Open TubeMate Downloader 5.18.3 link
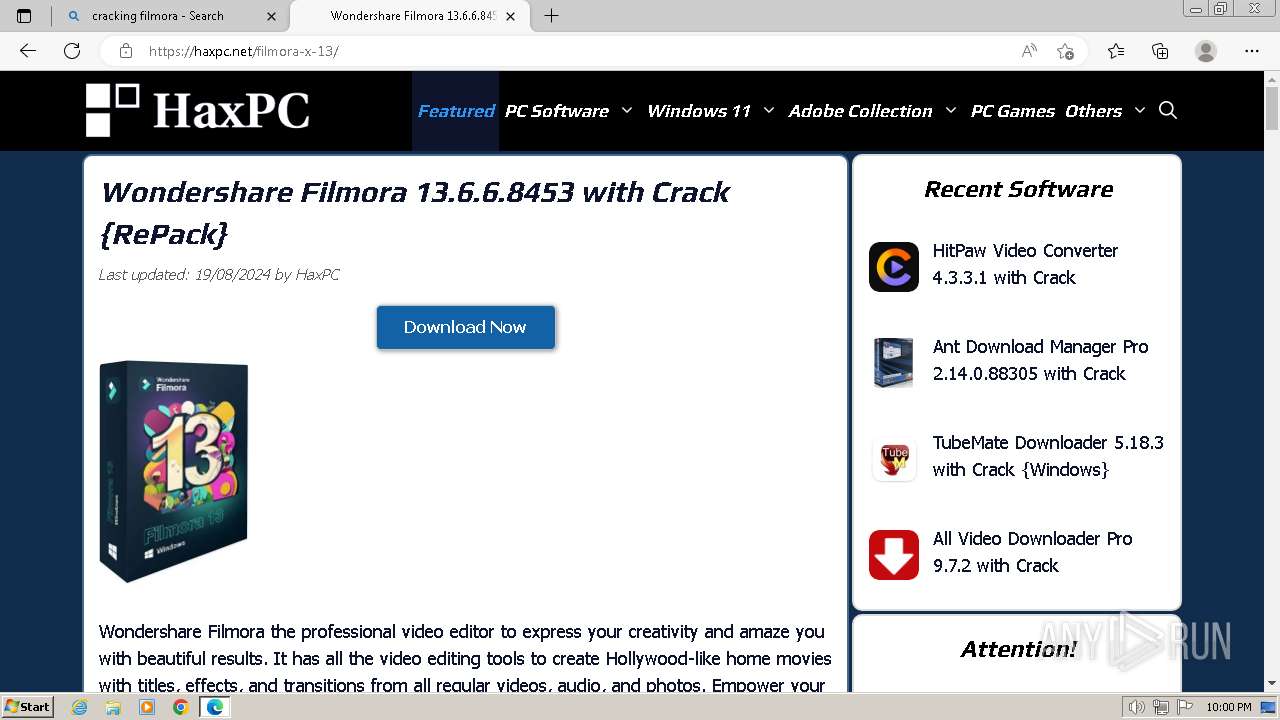The height and width of the screenshot is (720, 1280). click(1048, 456)
